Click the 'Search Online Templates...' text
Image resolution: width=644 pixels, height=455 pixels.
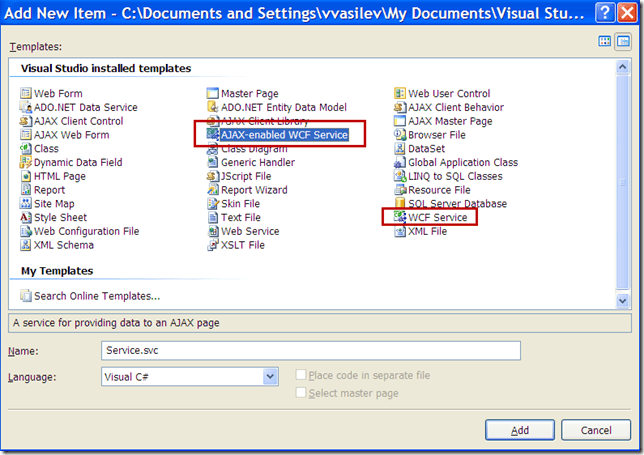[x=97, y=296]
